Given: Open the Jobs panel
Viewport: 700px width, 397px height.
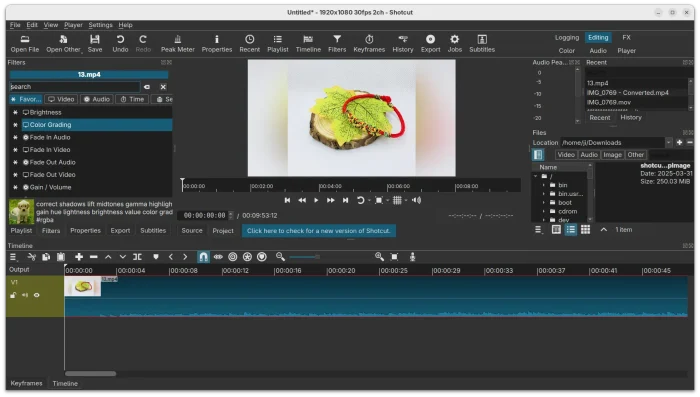Looking at the screenshot, I should click(454, 44).
